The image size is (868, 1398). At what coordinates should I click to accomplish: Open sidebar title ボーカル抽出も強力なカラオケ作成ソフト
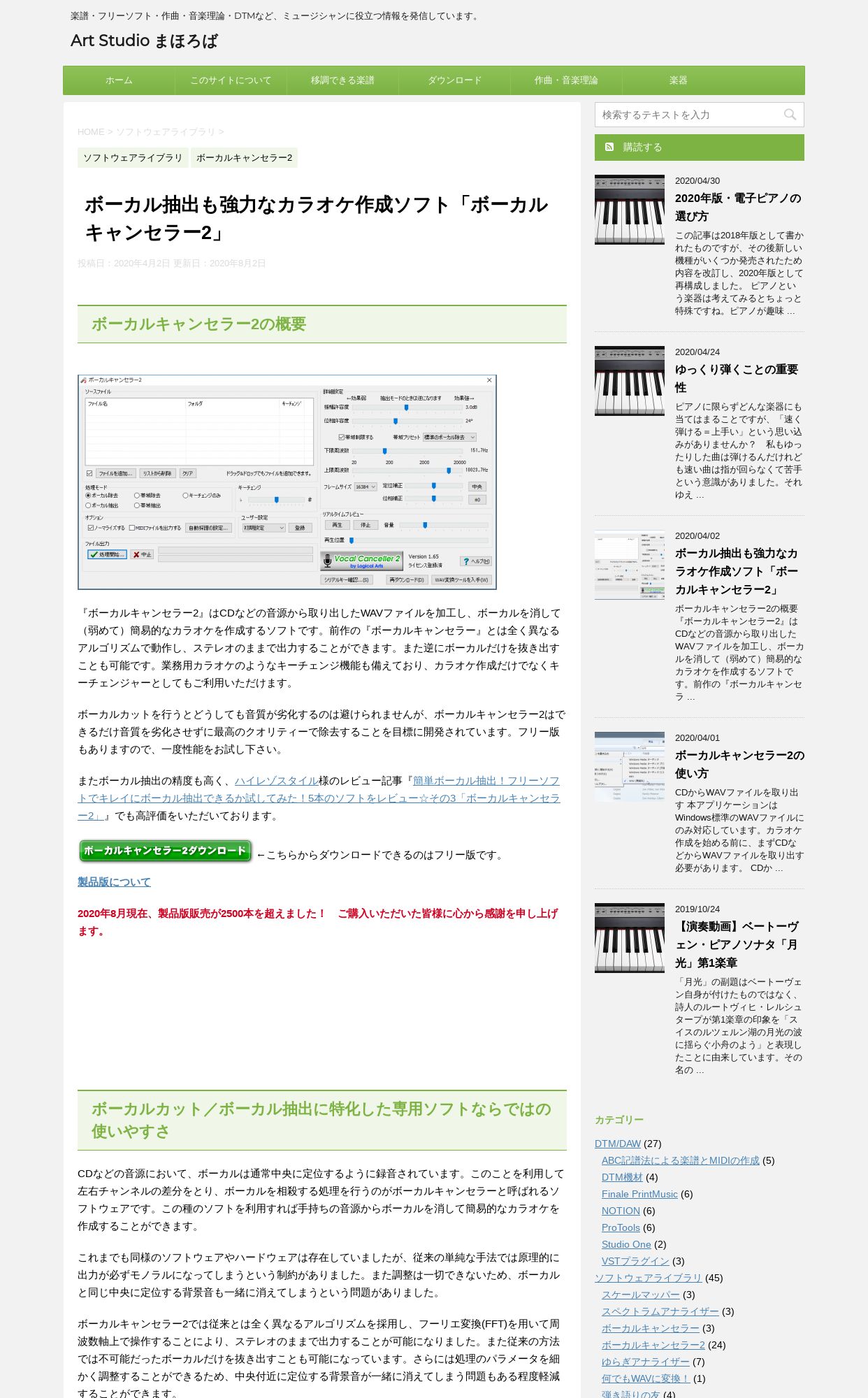pyautogui.click(x=737, y=572)
